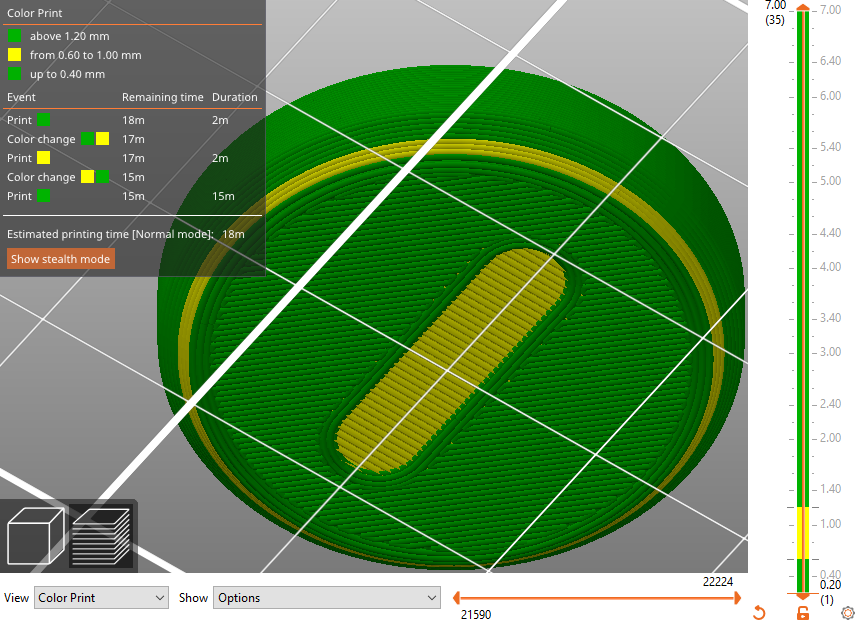Click green swatch for up to 0.40 mm
860x623 pixels.
15,74
